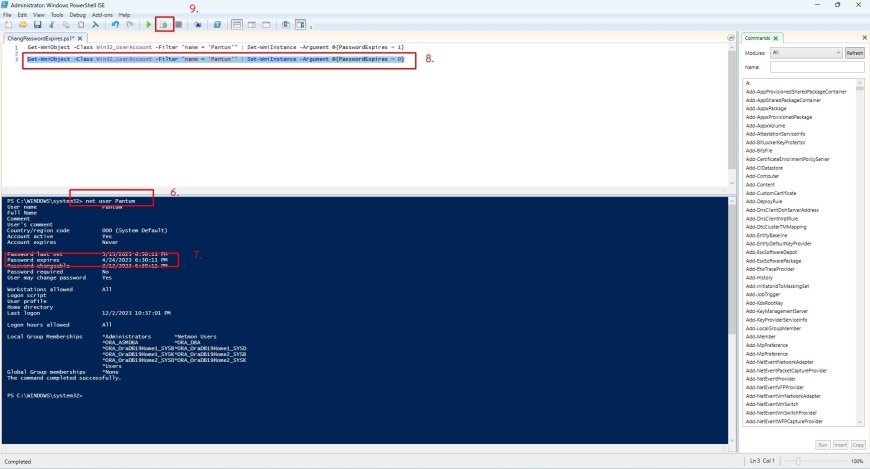The height and width of the screenshot is (469, 870).
Task: Open the Add-ons menu
Action: [x=102, y=15]
